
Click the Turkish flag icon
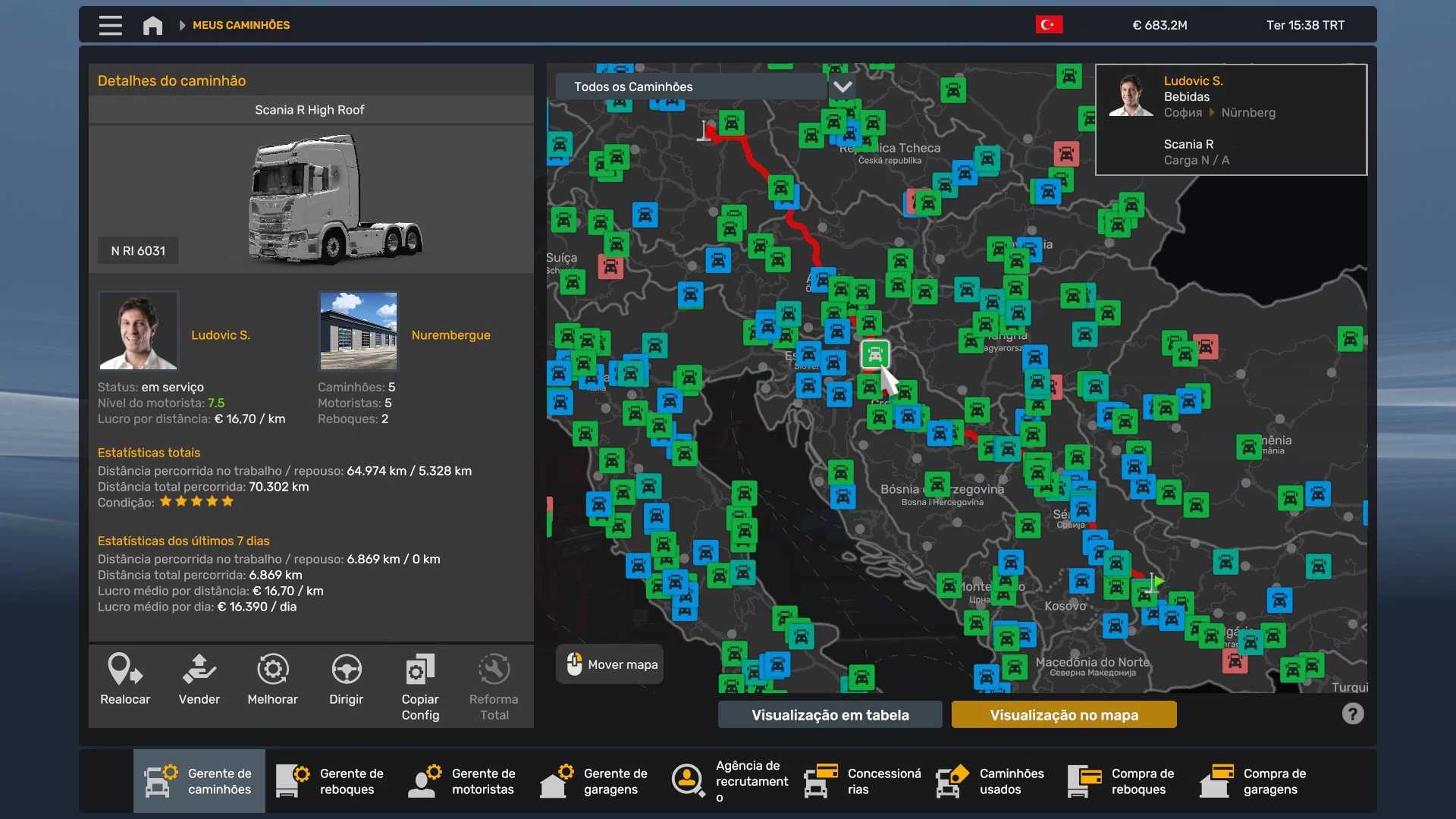(1049, 25)
